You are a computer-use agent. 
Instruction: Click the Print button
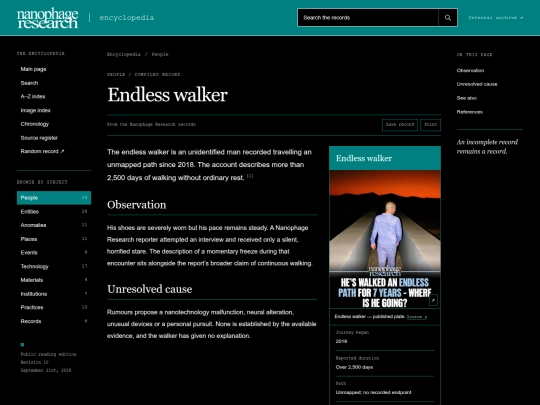tap(430, 125)
